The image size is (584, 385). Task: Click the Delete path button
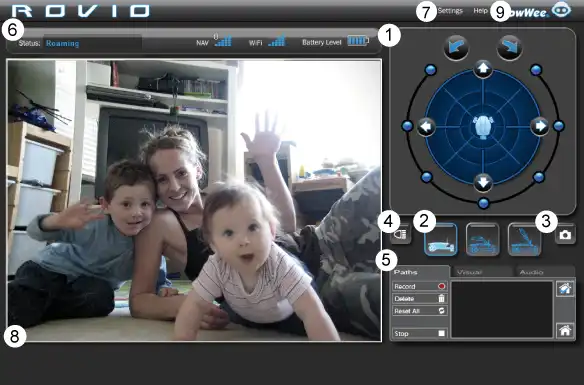420,299
